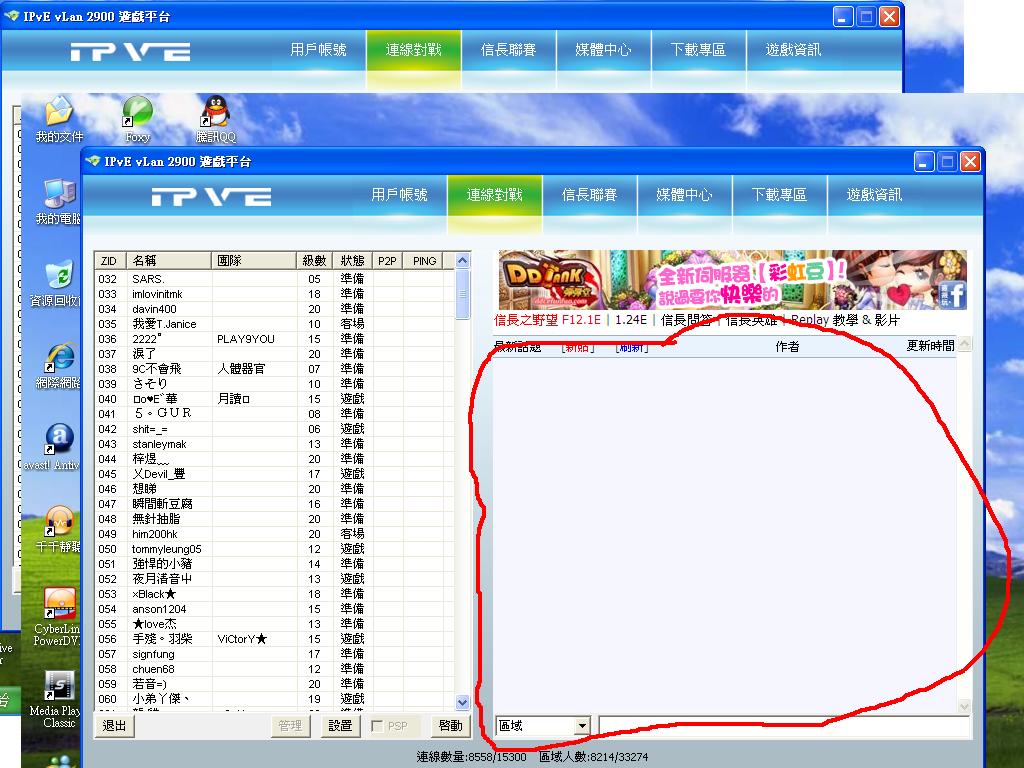Open 信長聯賽 tab in back window

coord(508,50)
